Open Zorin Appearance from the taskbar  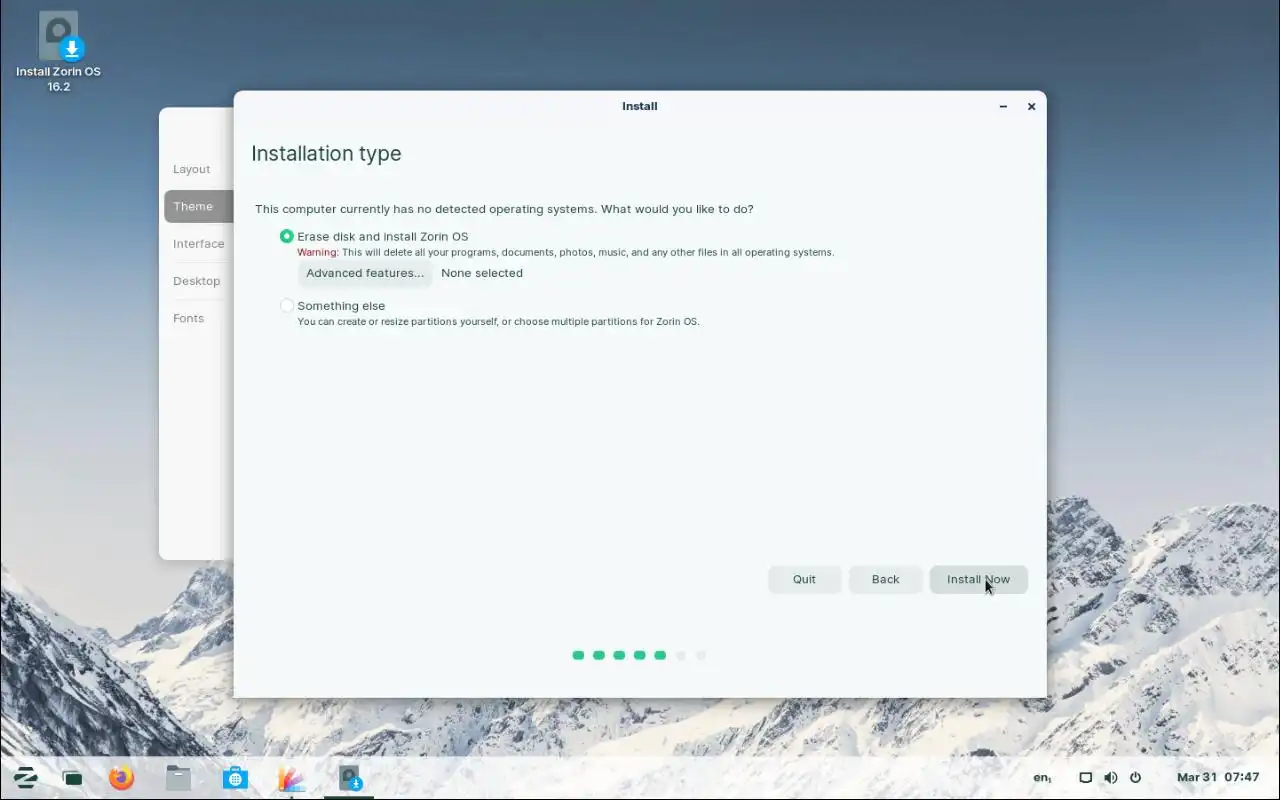(291, 778)
